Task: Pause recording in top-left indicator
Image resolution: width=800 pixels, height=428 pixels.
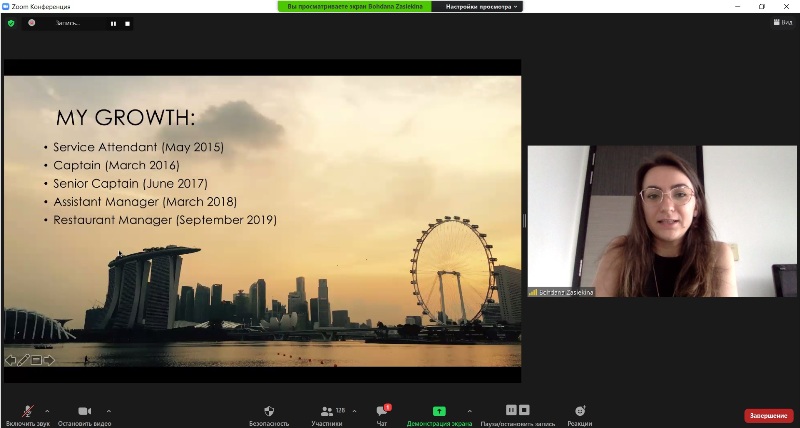Action: point(113,23)
